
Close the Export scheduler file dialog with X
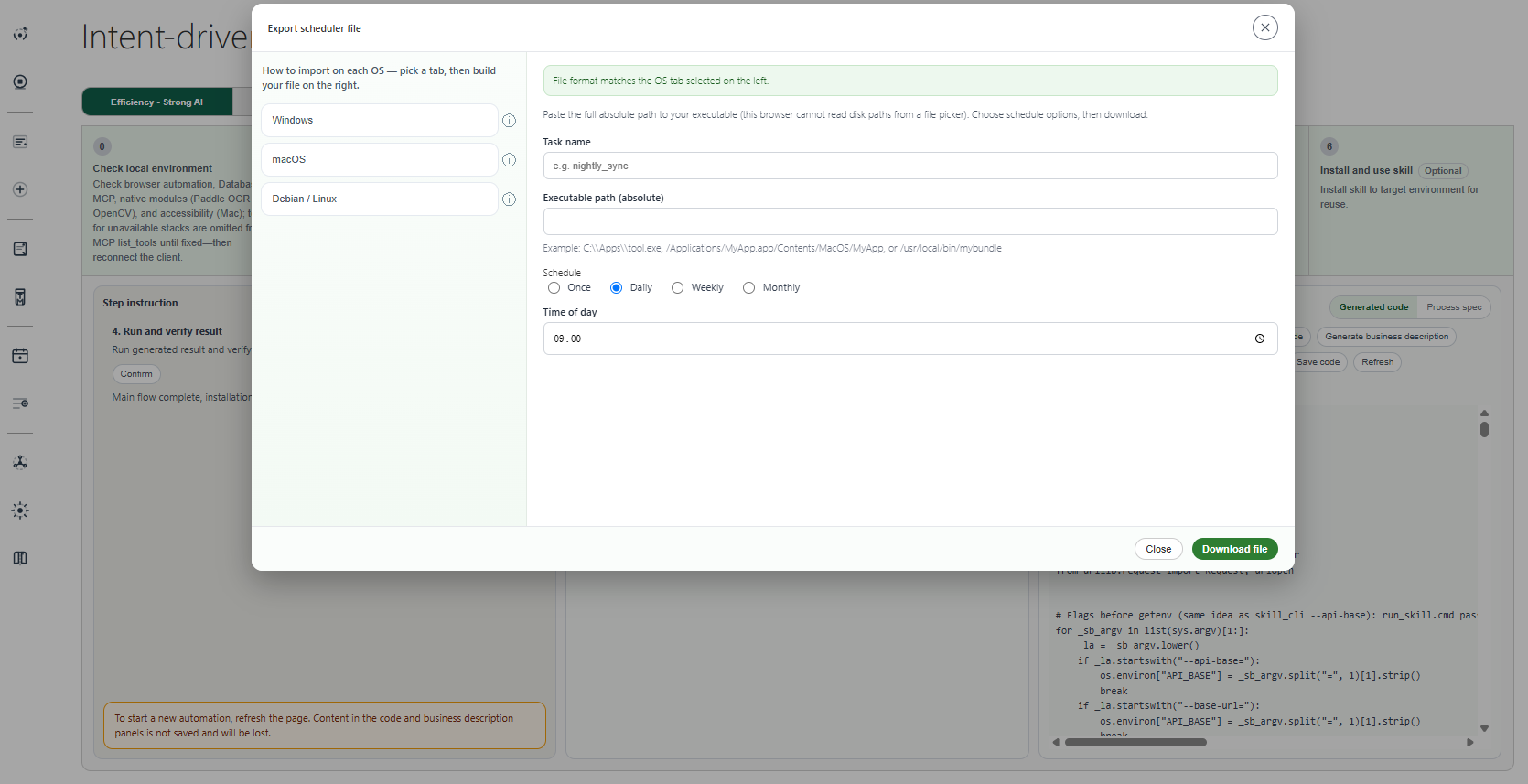click(1265, 27)
